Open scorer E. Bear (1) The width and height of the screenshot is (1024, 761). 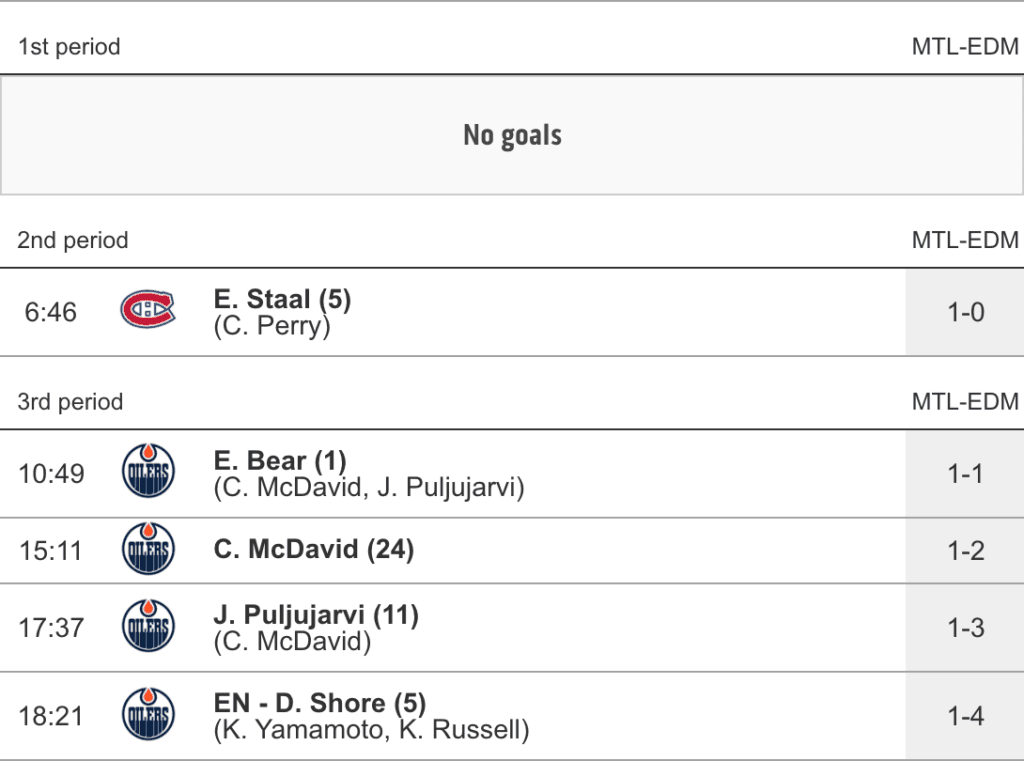pos(280,461)
